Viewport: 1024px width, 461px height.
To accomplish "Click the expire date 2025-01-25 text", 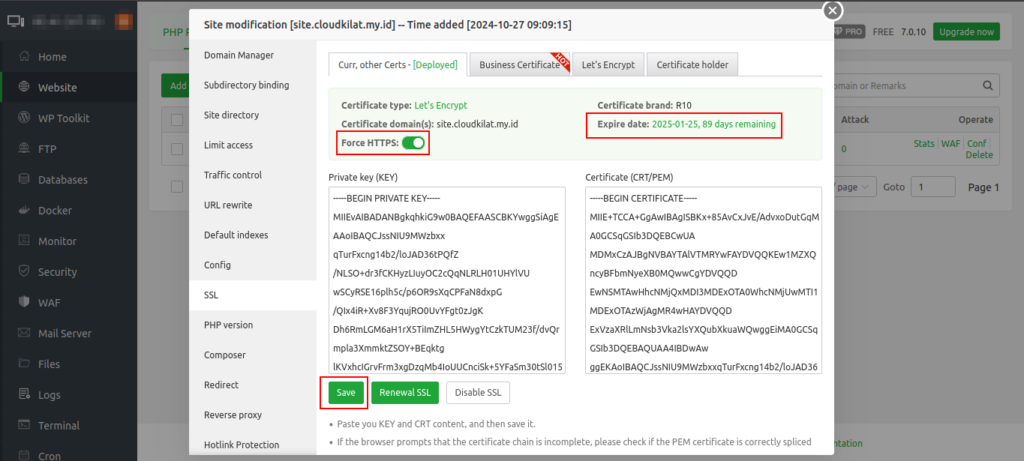I will coord(713,124).
